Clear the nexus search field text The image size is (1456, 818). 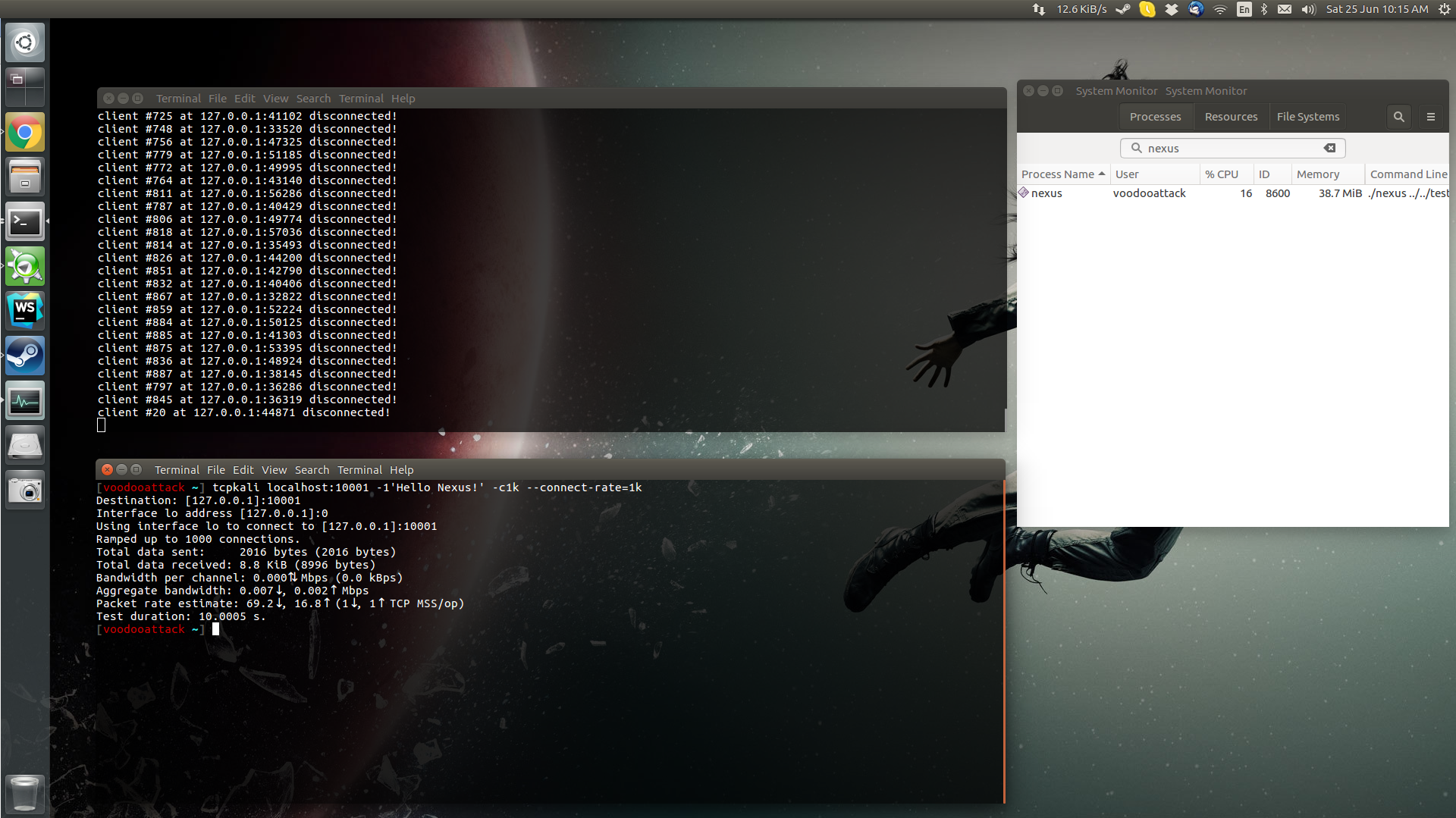point(1329,148)
